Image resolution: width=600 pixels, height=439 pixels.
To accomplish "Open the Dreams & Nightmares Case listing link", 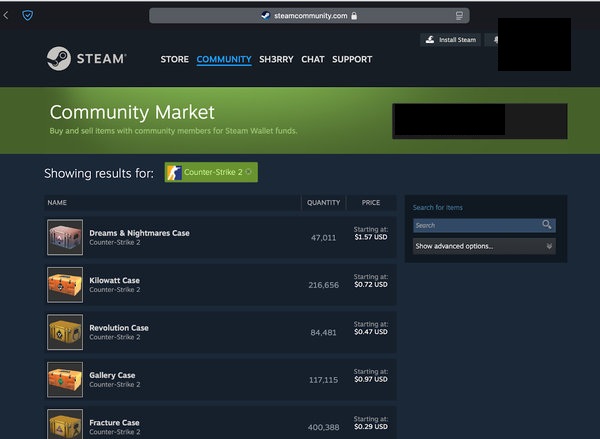I will pos(139,233).
